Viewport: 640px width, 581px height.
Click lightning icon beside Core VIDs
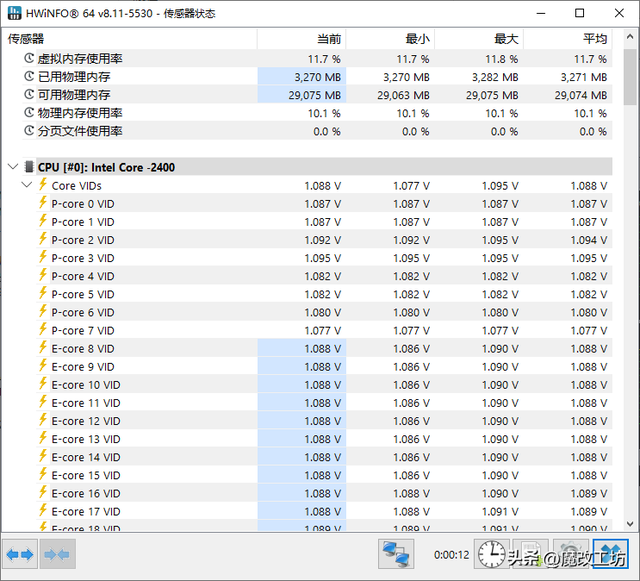(43, 185)
